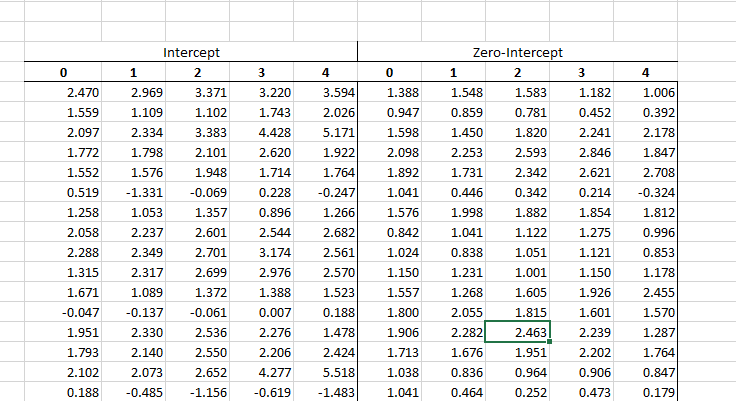The height and width of the screenshot is (401, 736).
Task: Select the cell containing 2.969
Action: click(x=134, y=92)
